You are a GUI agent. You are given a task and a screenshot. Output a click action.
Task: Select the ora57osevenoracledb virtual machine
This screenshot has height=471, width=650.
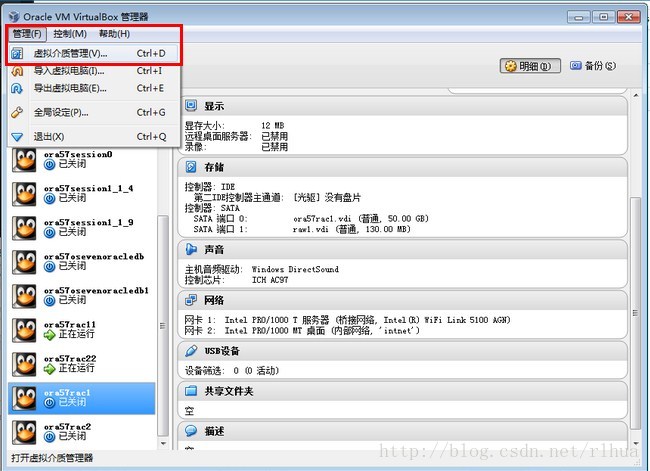tap(82, 262)
